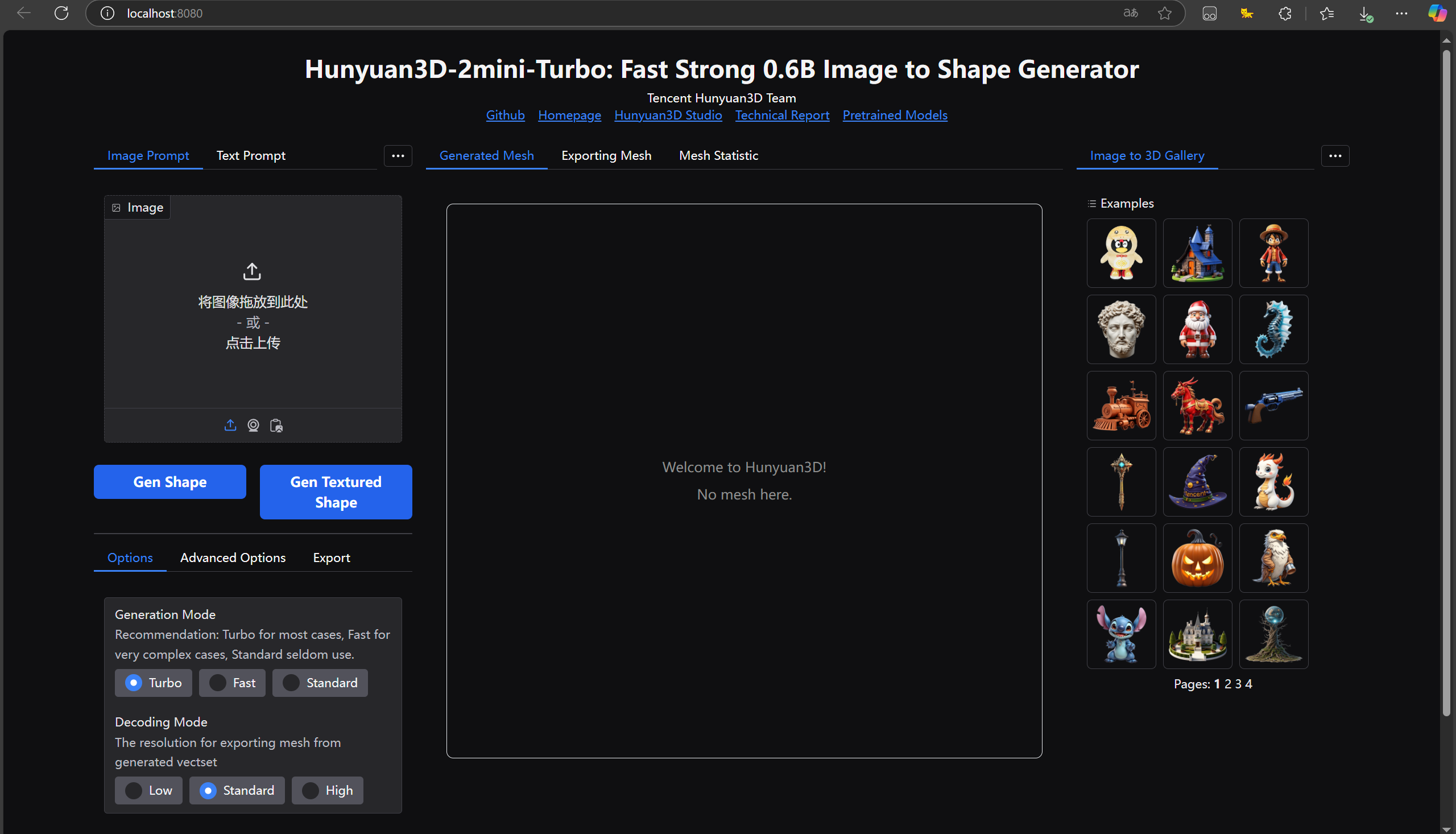The width and height of the screenshot is (1456, 834).
Task: Click the Gen Shape button
Action: click(170, 482)
